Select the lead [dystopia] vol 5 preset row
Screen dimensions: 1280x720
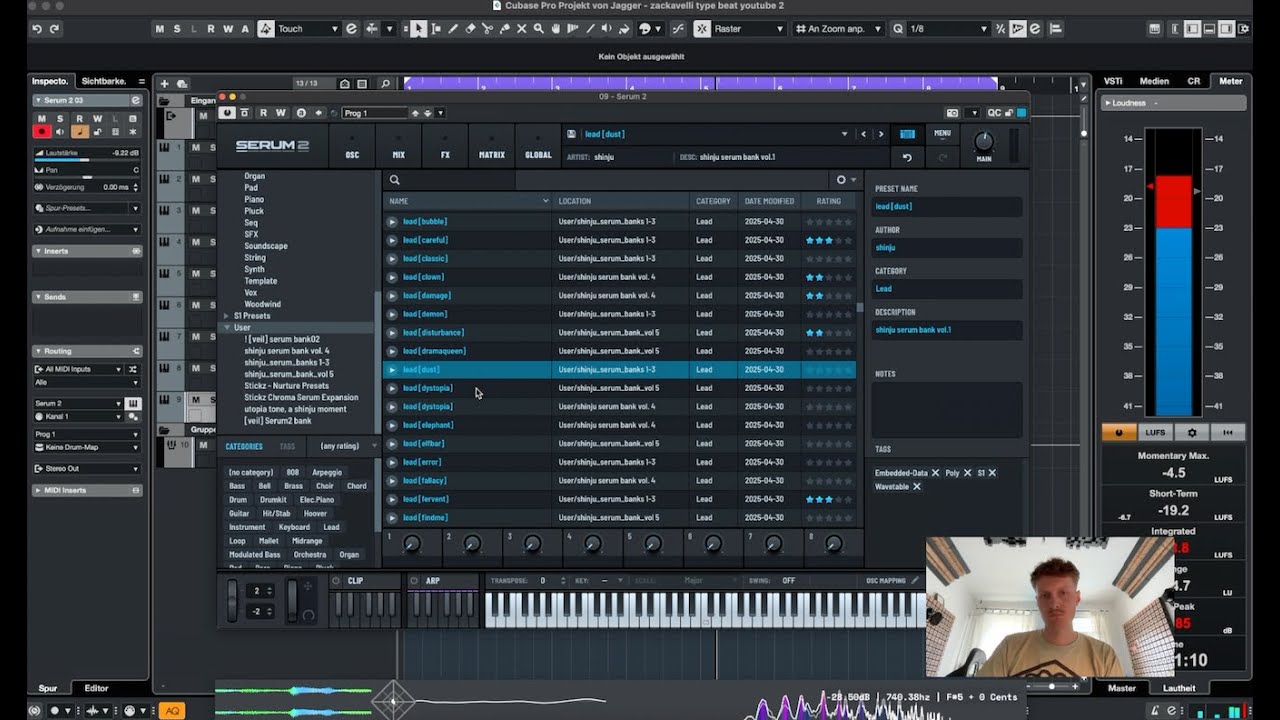tap(620, 388)
